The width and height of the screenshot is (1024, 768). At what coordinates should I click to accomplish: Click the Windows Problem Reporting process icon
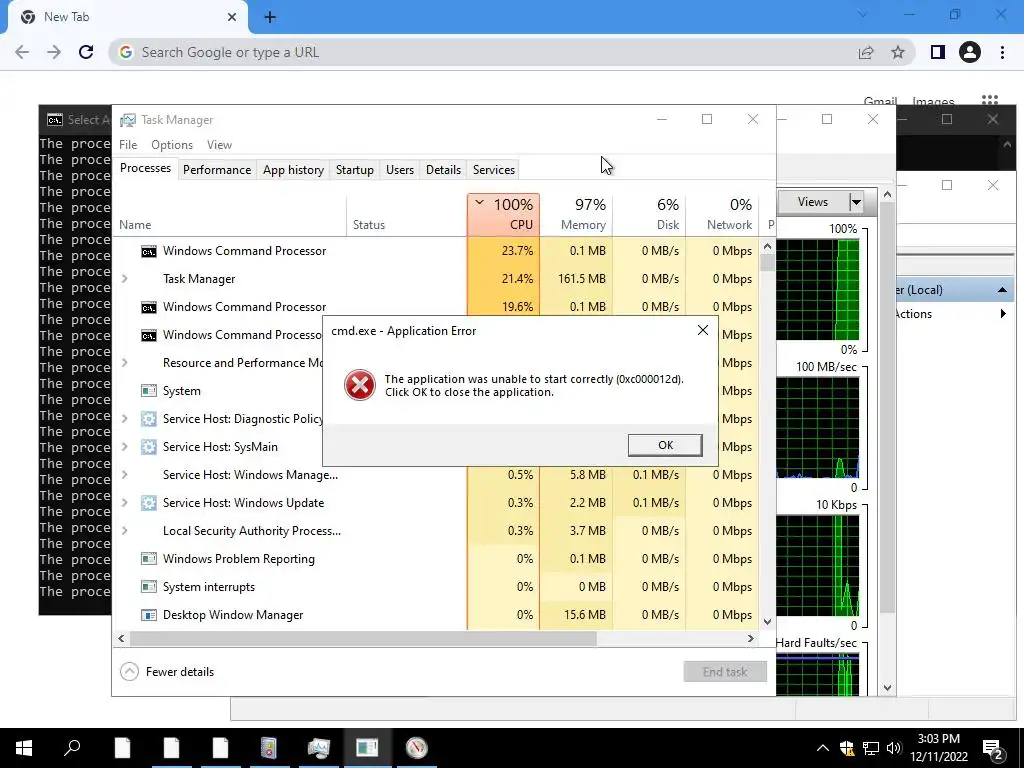pyautogui.click(x=149, y=559)
